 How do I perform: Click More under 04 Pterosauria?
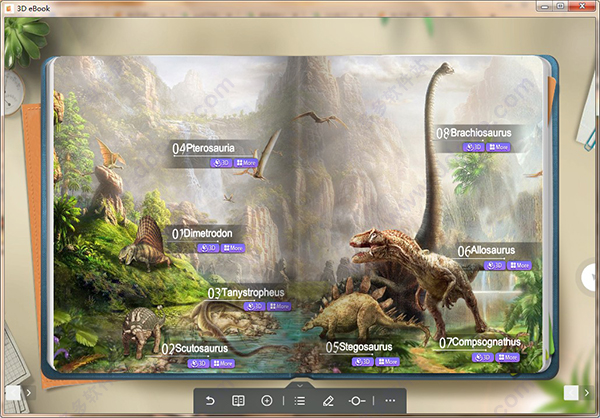[x=246, y=163]
